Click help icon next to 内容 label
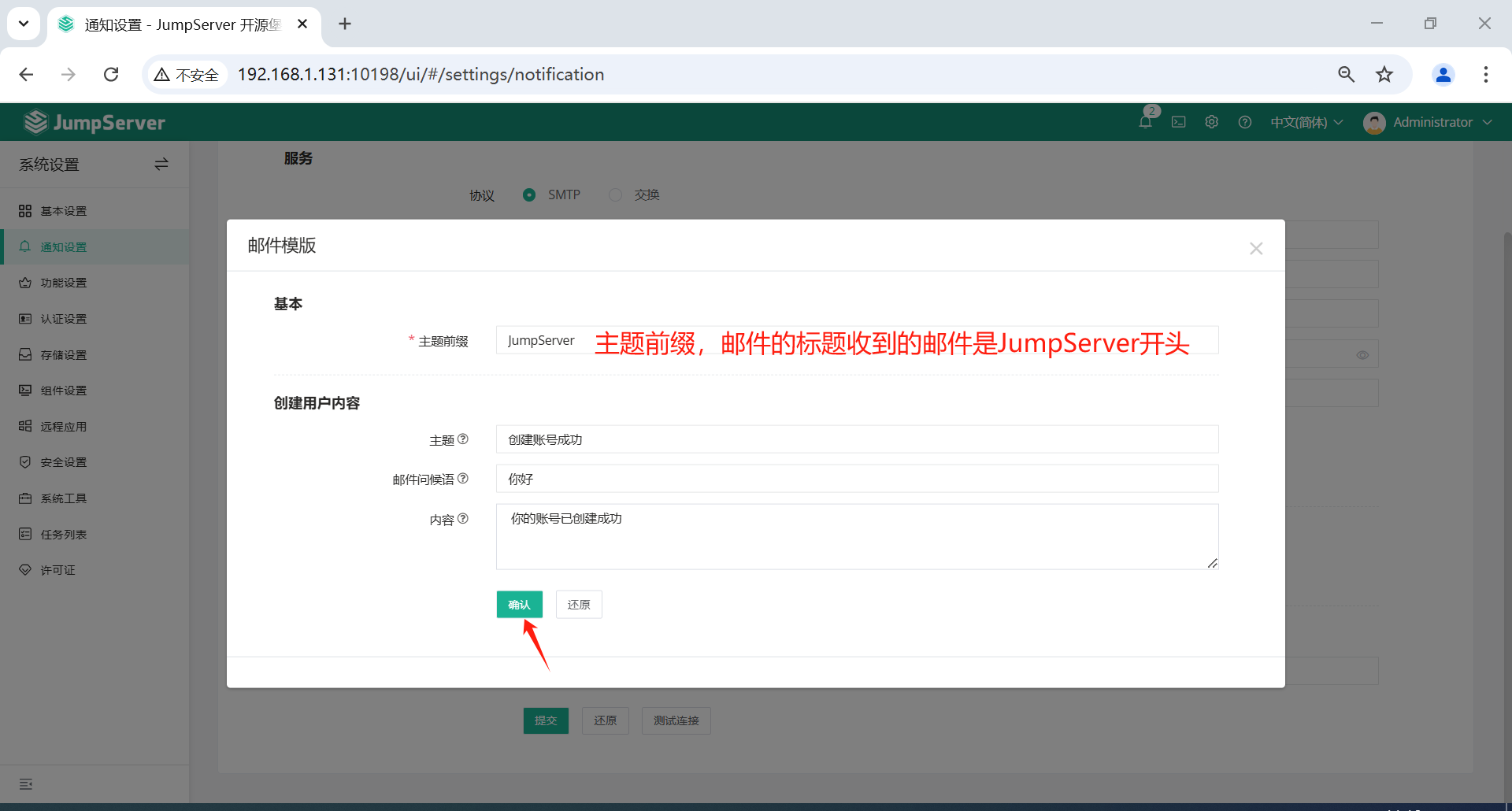 463,519
